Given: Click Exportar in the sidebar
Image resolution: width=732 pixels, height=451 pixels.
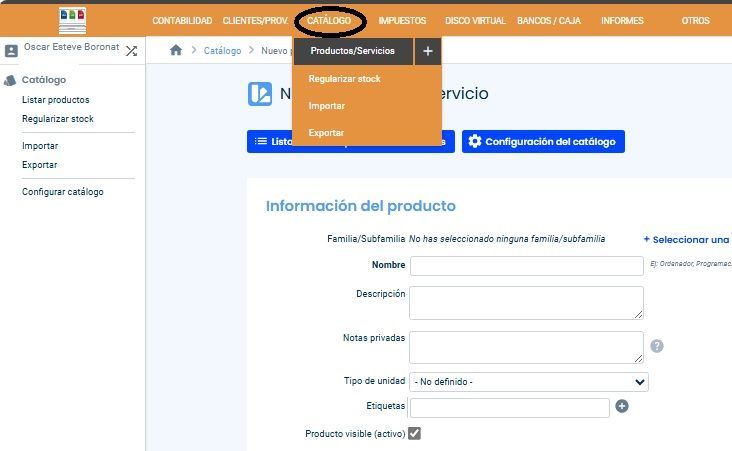Looking at the screenshot, I should 40,165.
